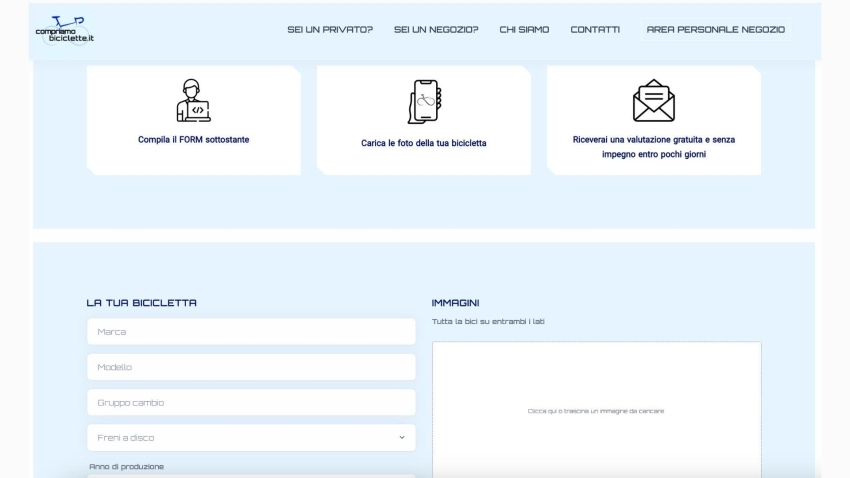Open the CONTATTI navigation link

pos(595,30)
